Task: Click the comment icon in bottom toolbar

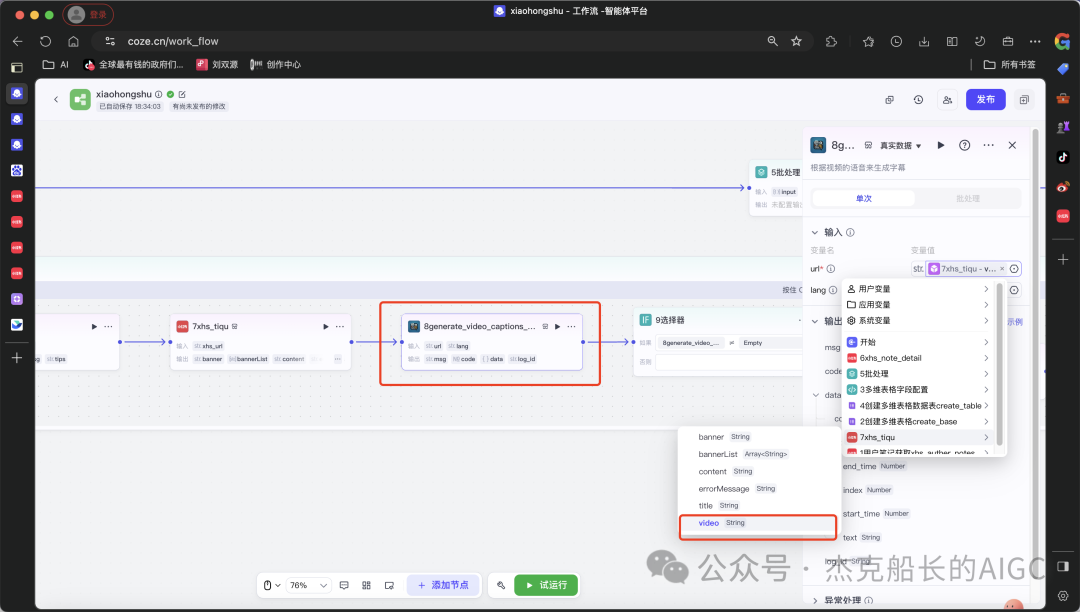Action: coord(344,585)
